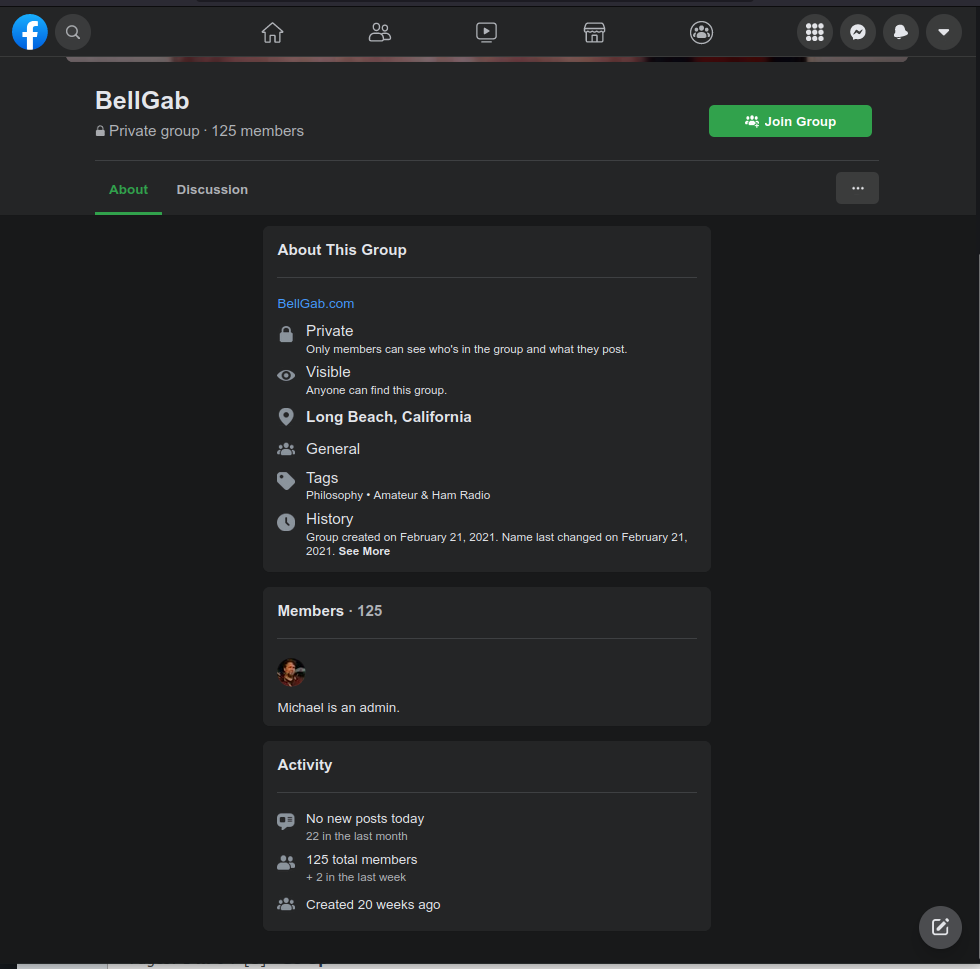This screenshot has height=969, width=980.
Task: Click 'Philosophy • Amateur & Ham Radio' tags text
Action: [398, 495]
